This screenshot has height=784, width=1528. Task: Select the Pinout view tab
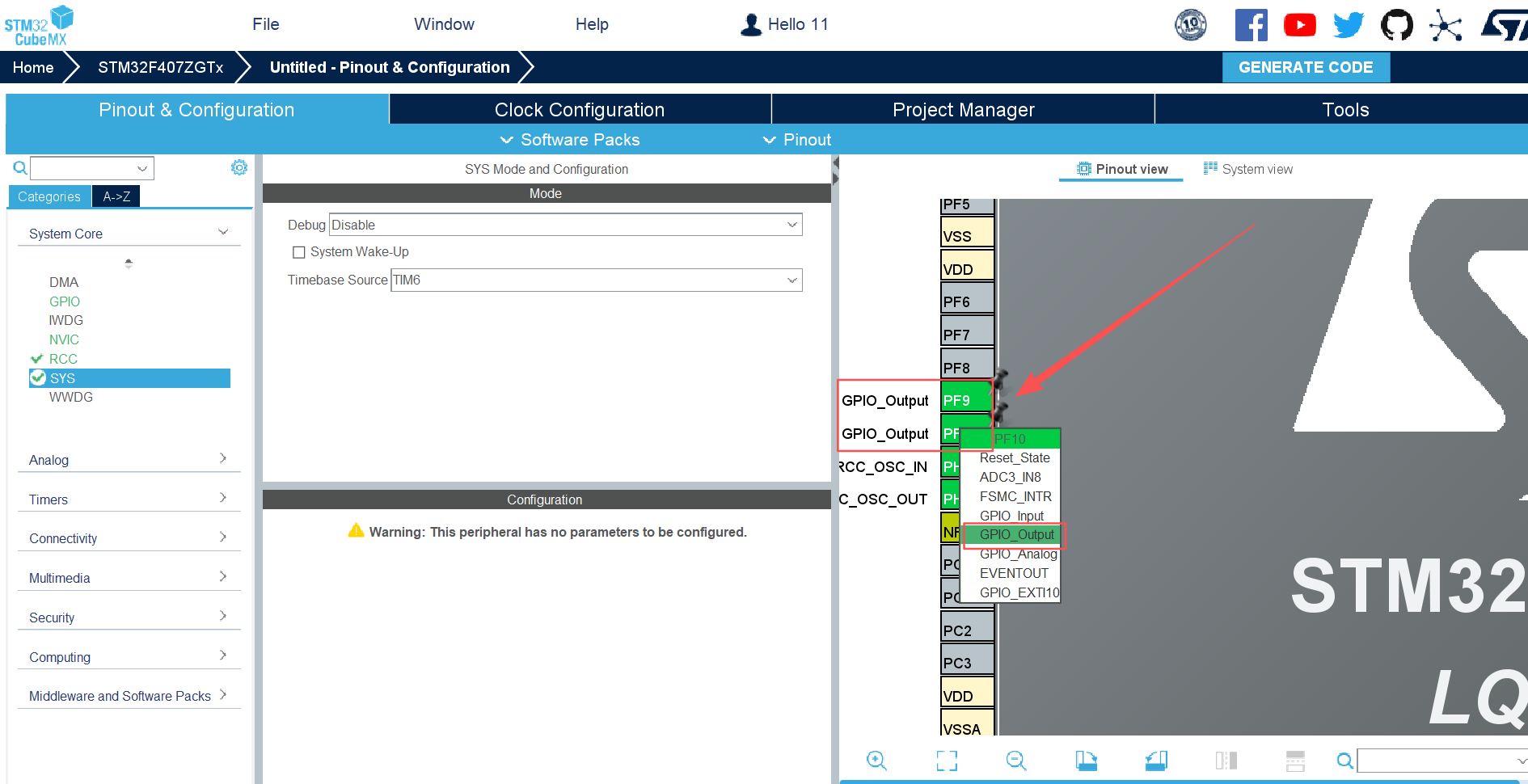[x=1122, y=169]
